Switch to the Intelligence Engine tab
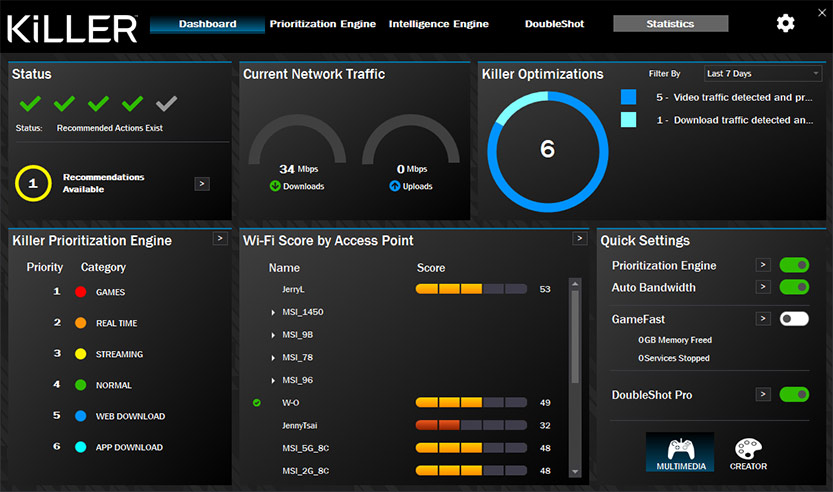The width and height of the screenshot is (833, 492). coord(439,24)
